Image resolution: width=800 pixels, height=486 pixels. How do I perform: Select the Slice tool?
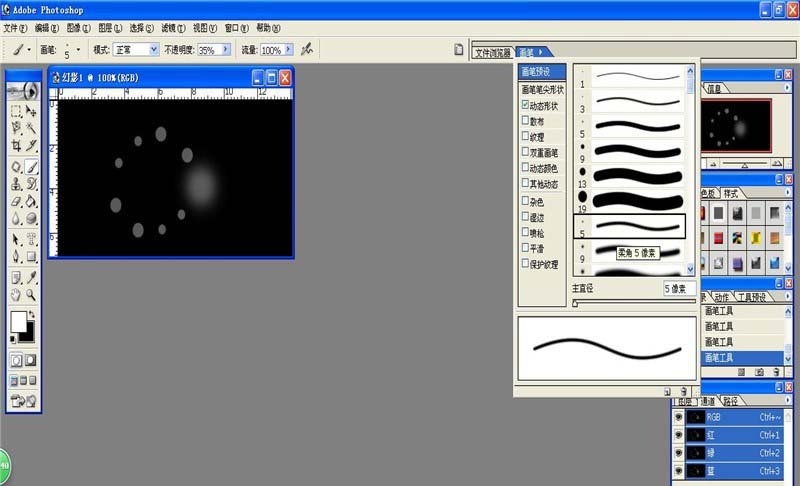click(x=31, y=146)
